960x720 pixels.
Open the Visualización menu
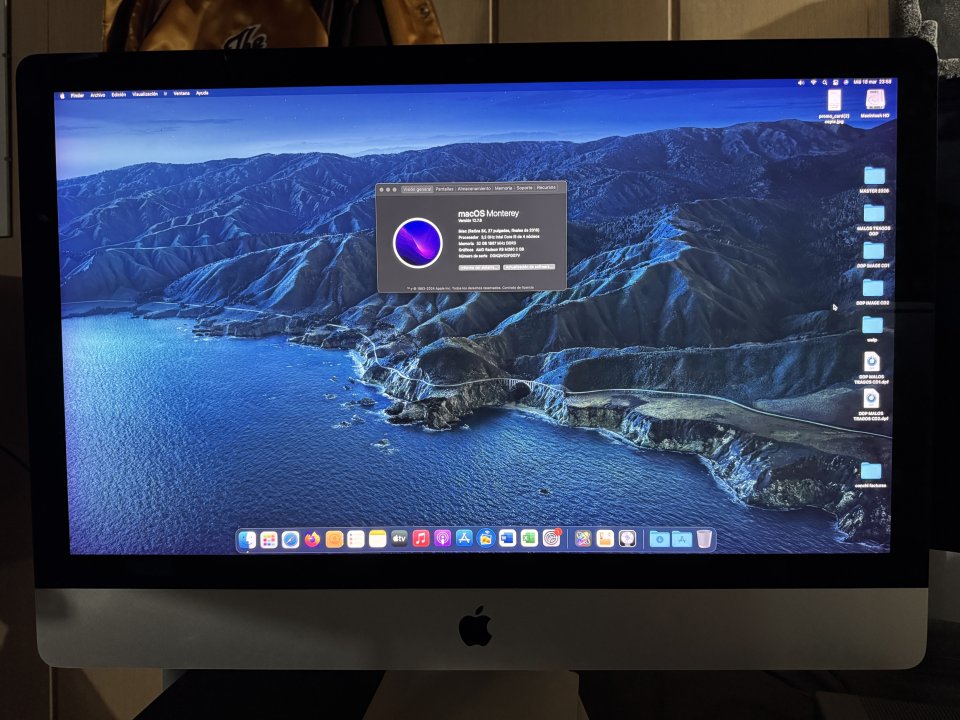coord(147,92)
